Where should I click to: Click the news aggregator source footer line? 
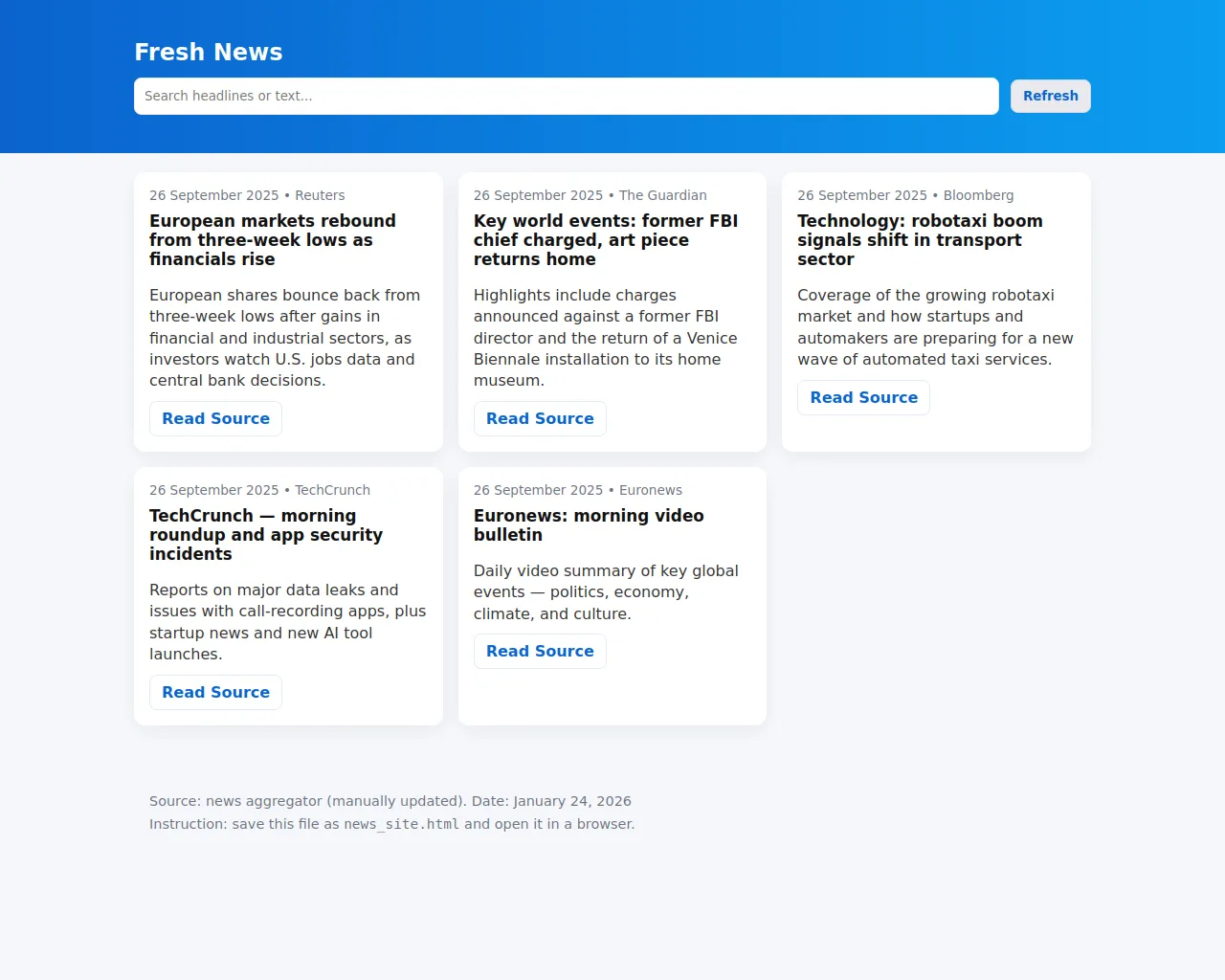click(390, 801)
